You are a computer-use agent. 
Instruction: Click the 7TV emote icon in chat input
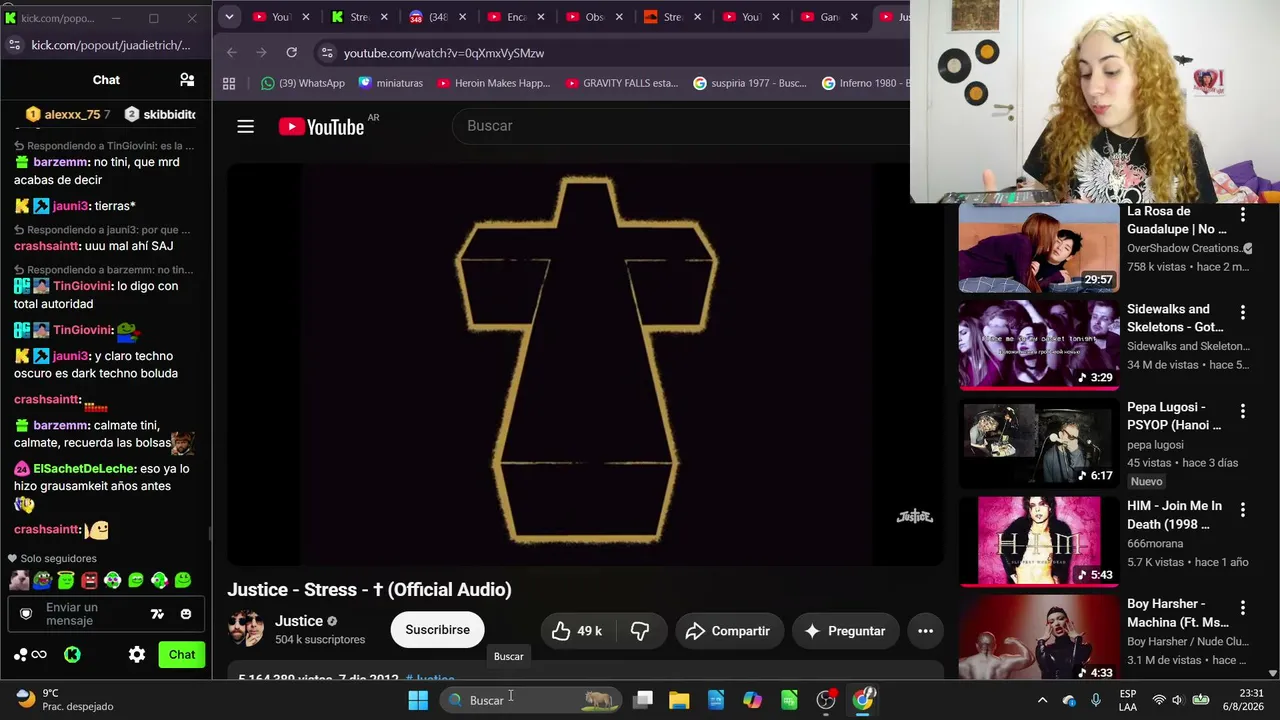point(157,614)
